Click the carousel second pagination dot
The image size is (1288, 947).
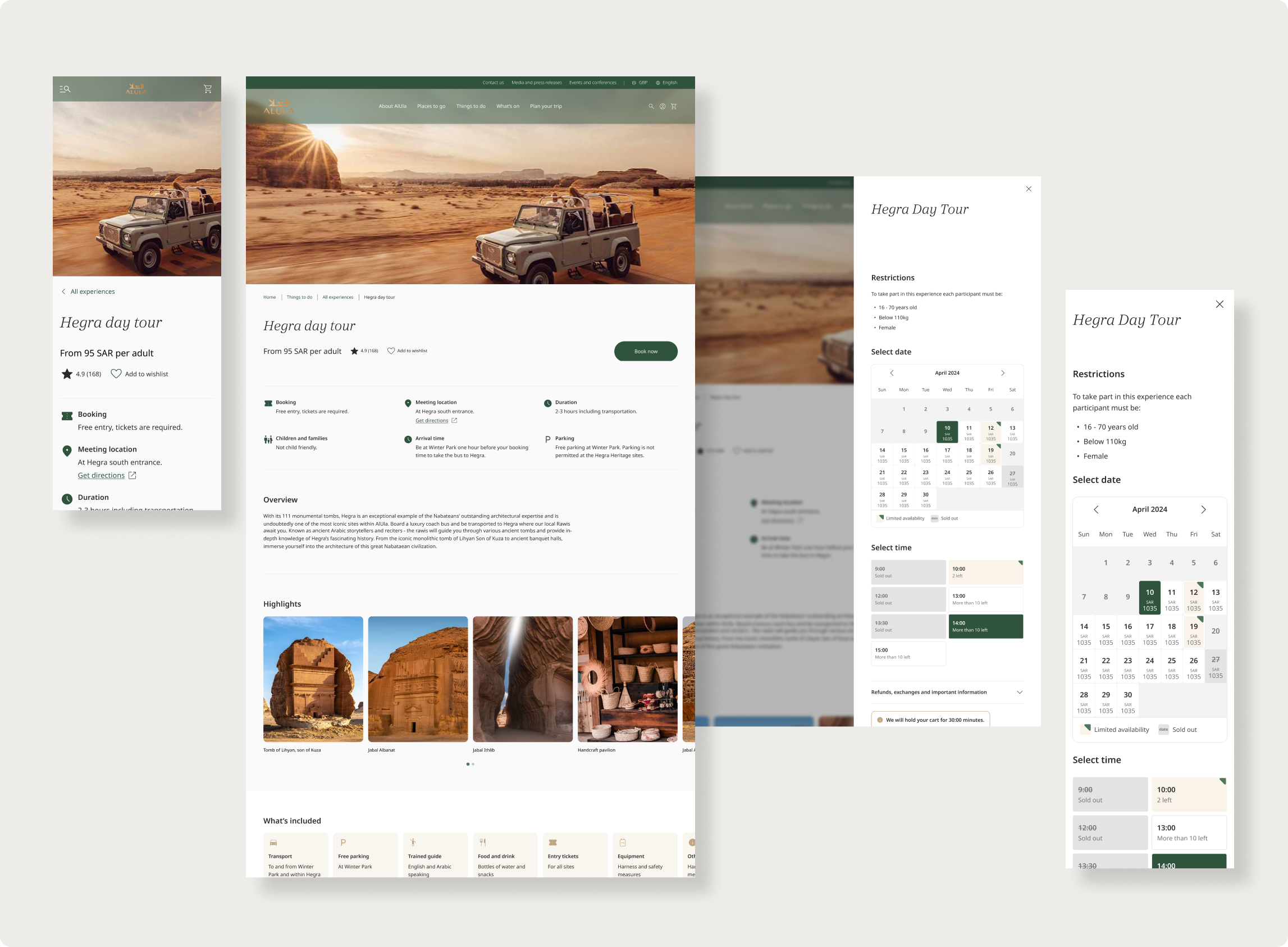tap(473, 764)
